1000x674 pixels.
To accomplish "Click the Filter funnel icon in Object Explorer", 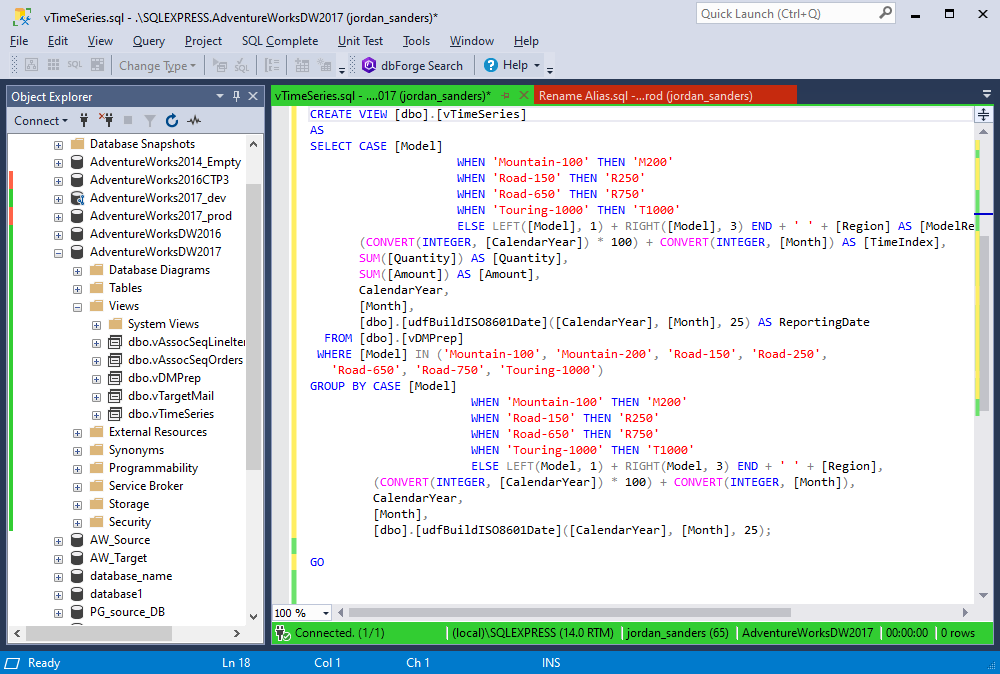I will 150,121.
